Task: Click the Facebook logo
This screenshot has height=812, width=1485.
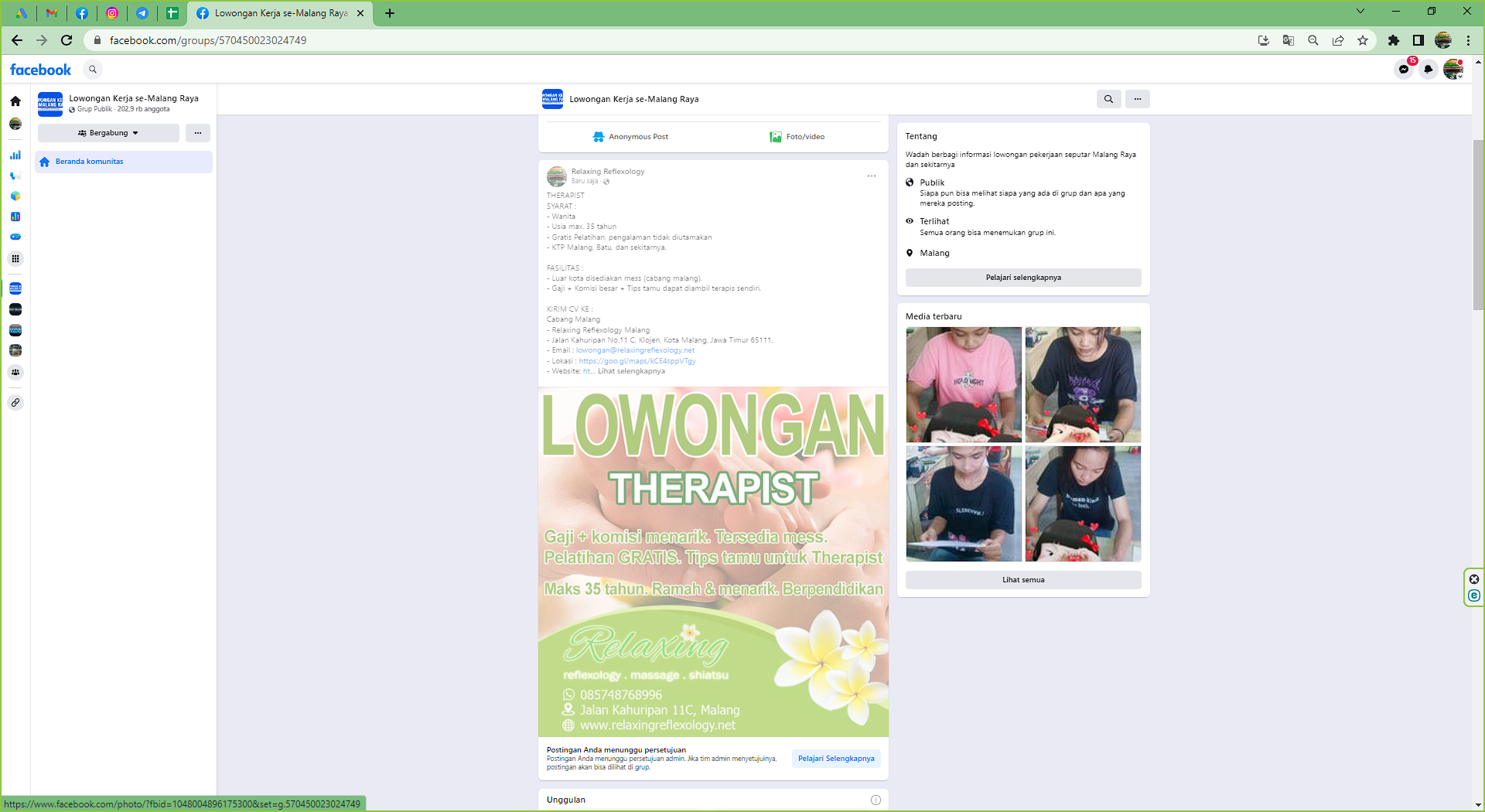Action: tap(40, 70)
